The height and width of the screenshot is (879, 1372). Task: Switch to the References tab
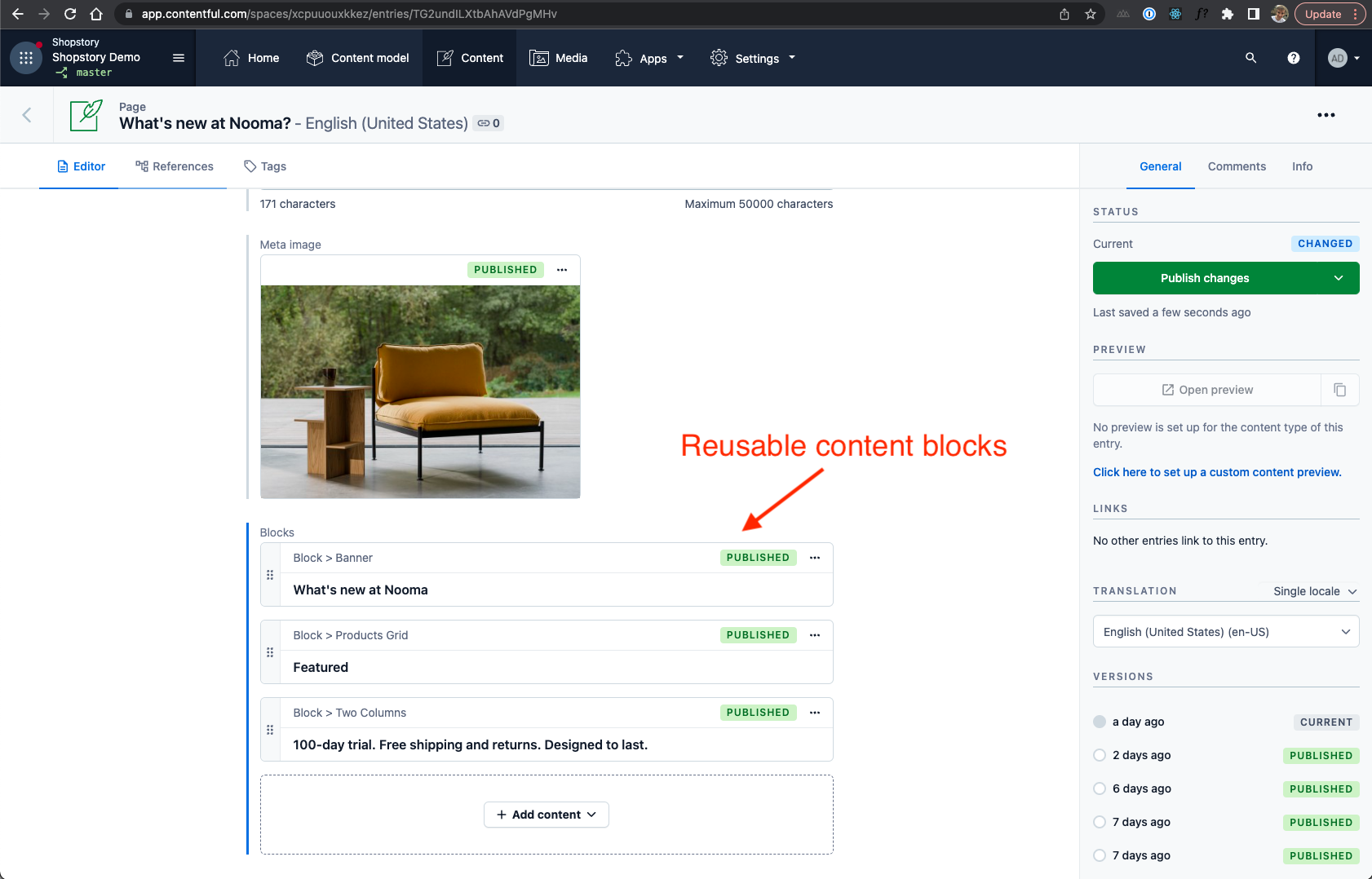[175, 166]
